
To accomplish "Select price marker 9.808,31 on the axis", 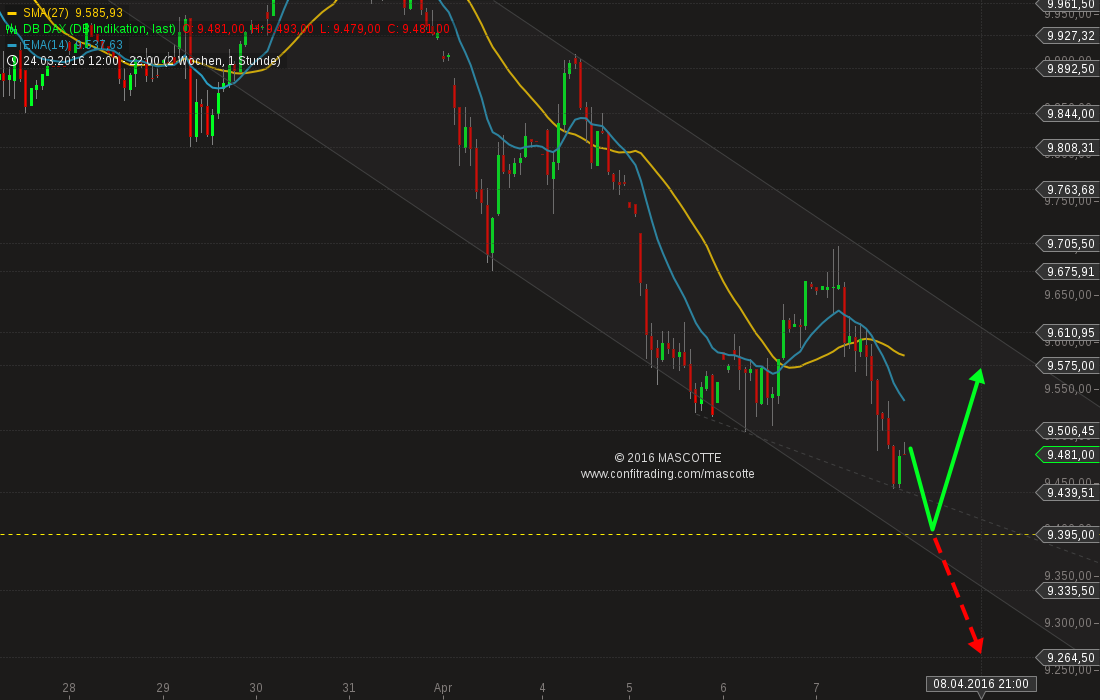I will tap(1068, 148).
